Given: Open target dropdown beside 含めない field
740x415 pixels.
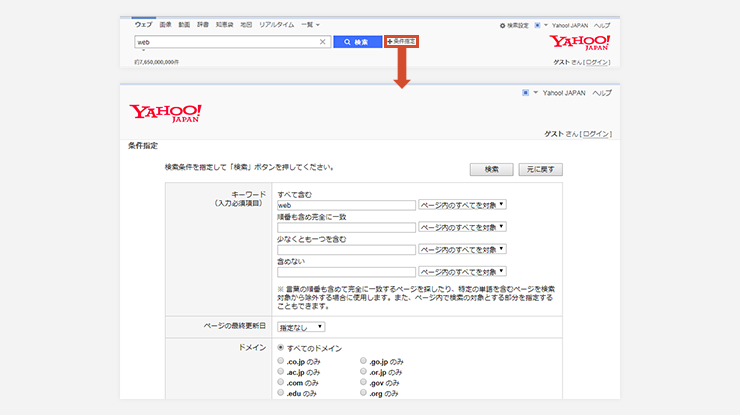Looking at the screenshot, I should (x=463, y=271).
